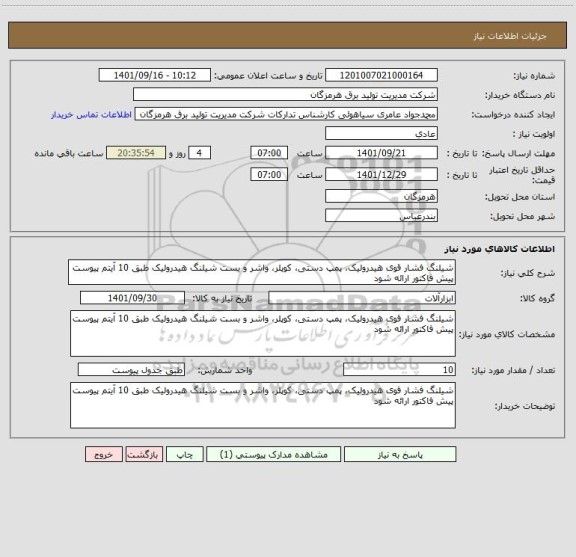This screenshot has height=557, width=576.
Task: Click the اطلاعات کالاهای مورد نیاز section heading
Action: pos(500,249)
